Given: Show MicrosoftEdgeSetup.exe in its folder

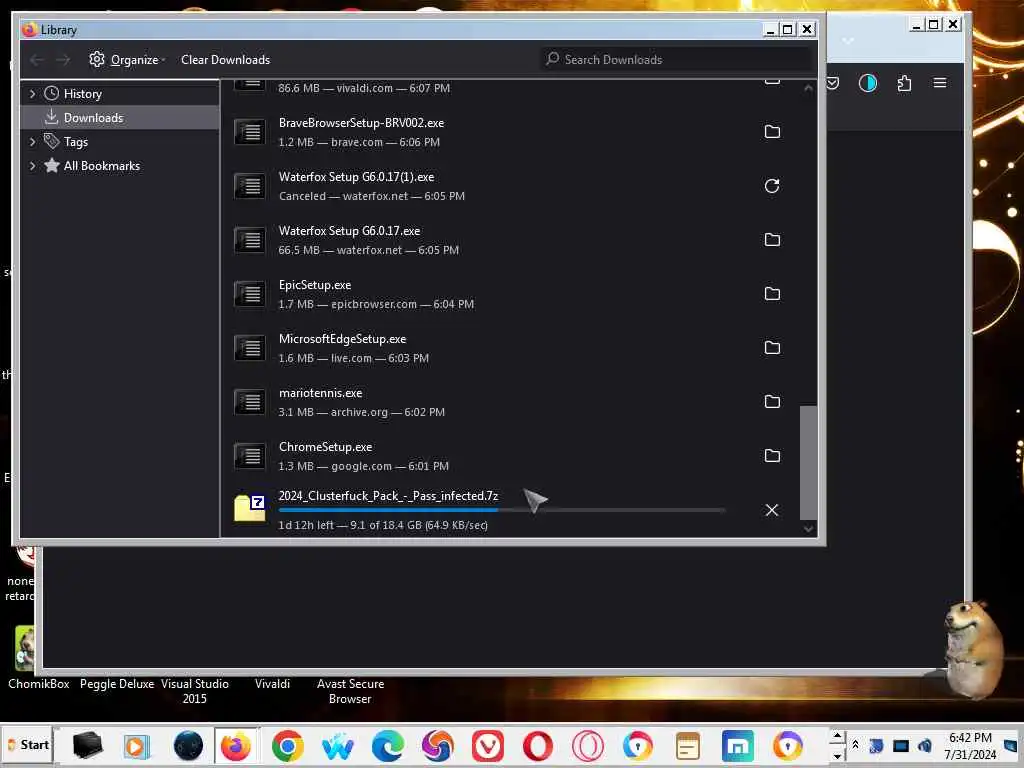Looking at the screenshot, I should (x=772, y=347).
